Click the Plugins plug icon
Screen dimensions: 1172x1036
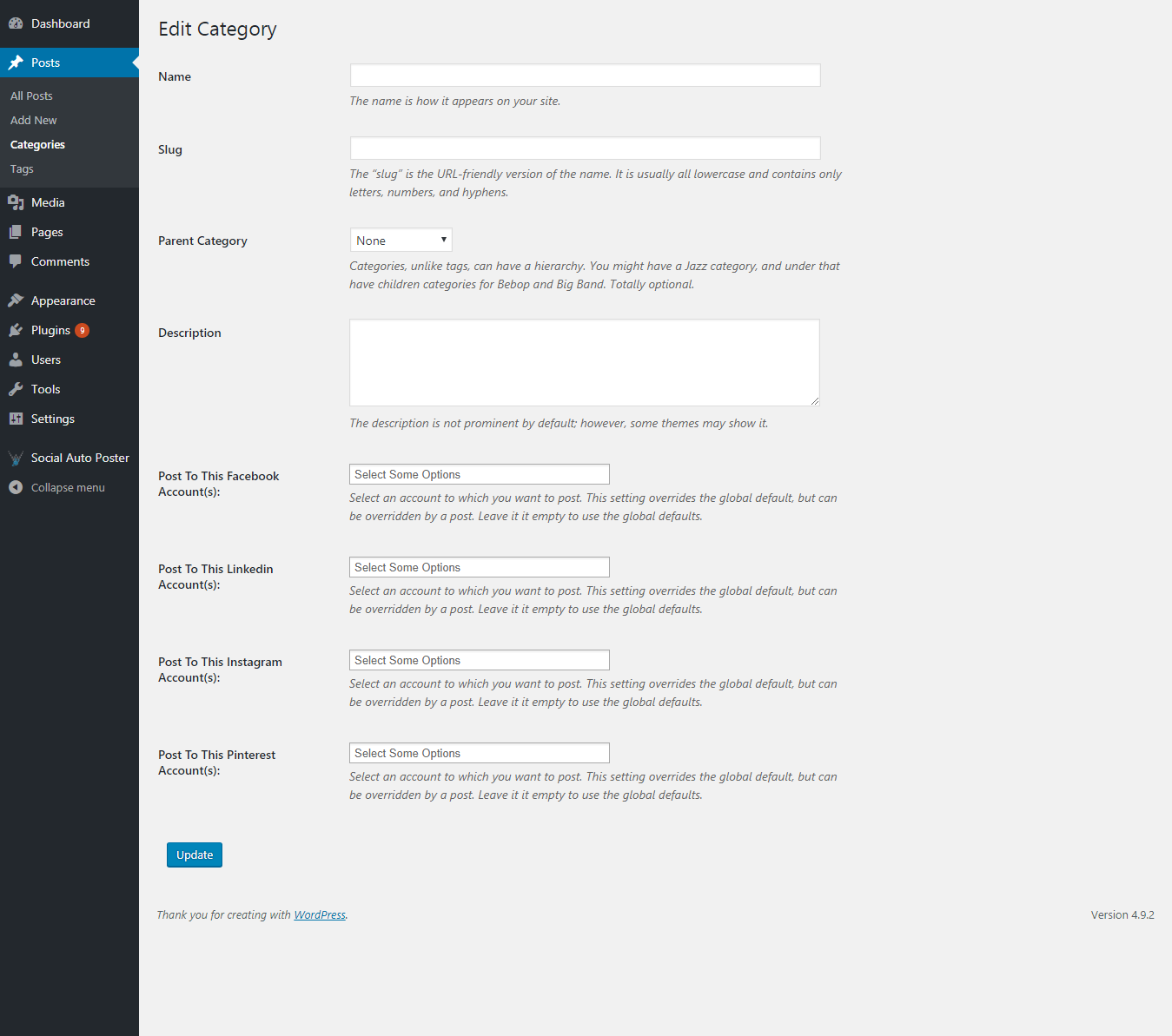click(x=16, y=330)
